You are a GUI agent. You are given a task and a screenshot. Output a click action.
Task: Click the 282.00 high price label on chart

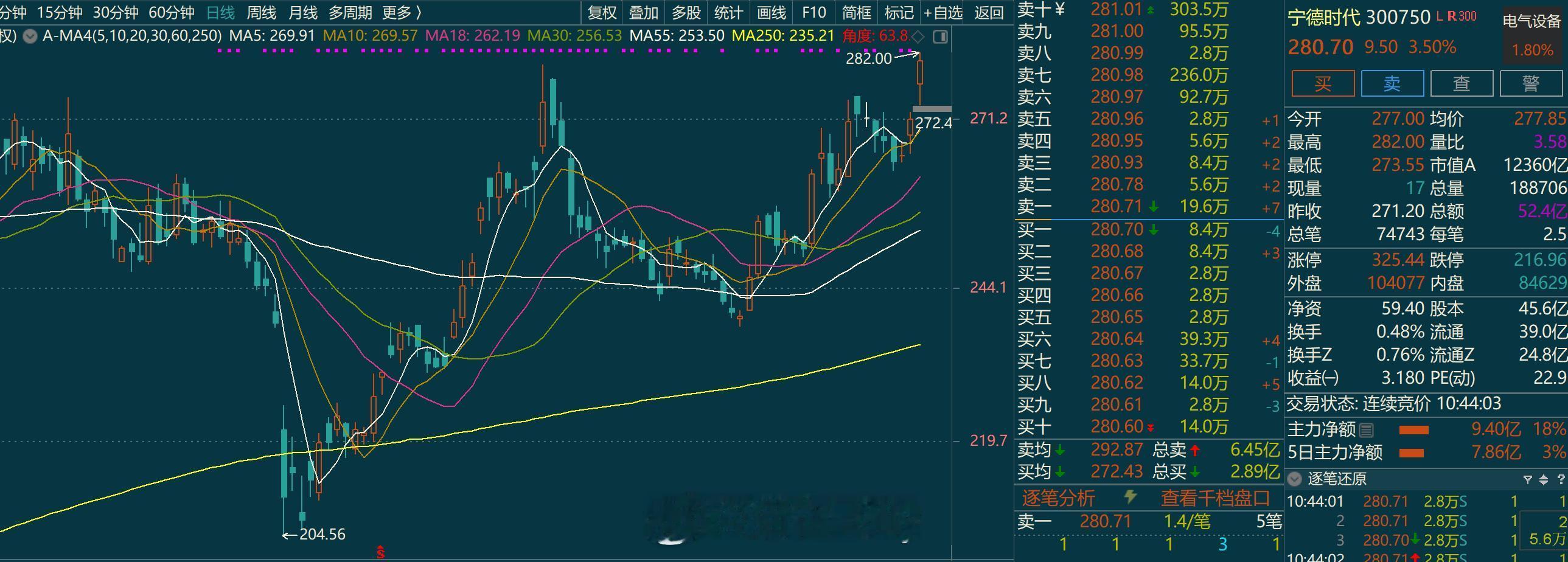pos(869,59)
